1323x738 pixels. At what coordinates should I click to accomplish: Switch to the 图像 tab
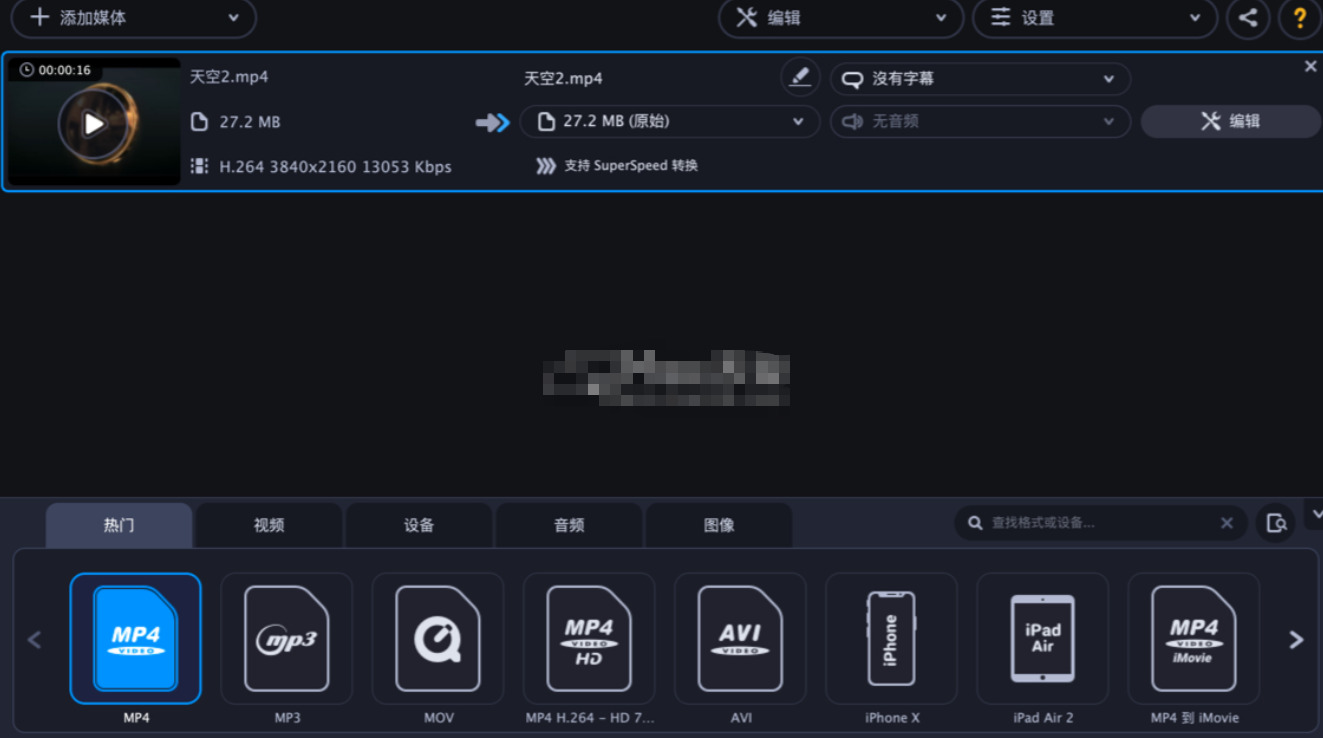(719, 525)
